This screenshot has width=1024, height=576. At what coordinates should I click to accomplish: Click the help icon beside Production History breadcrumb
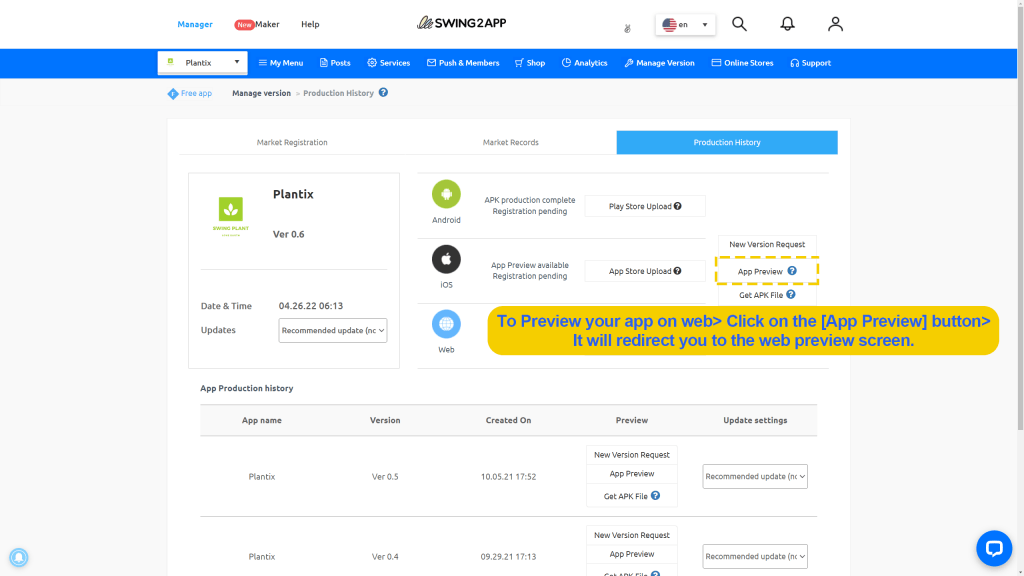point(383,93)
